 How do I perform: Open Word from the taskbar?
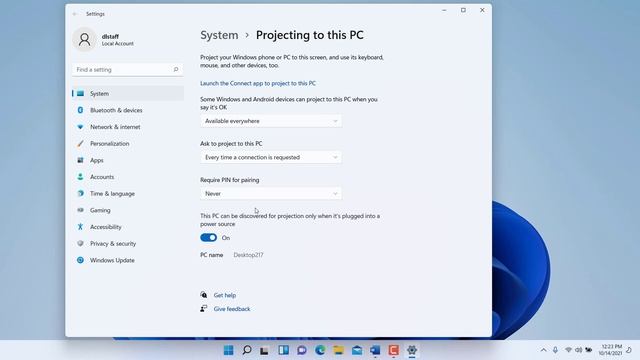click(x=375, y=350)
